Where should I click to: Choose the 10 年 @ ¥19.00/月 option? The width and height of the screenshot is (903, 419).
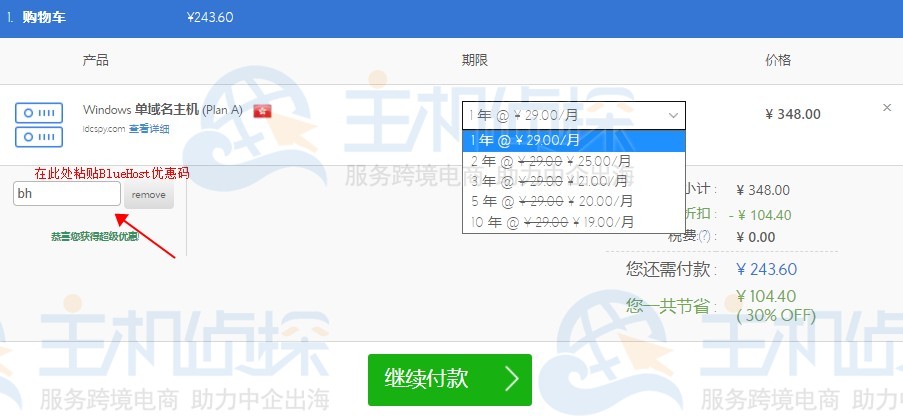click(574, 222)
